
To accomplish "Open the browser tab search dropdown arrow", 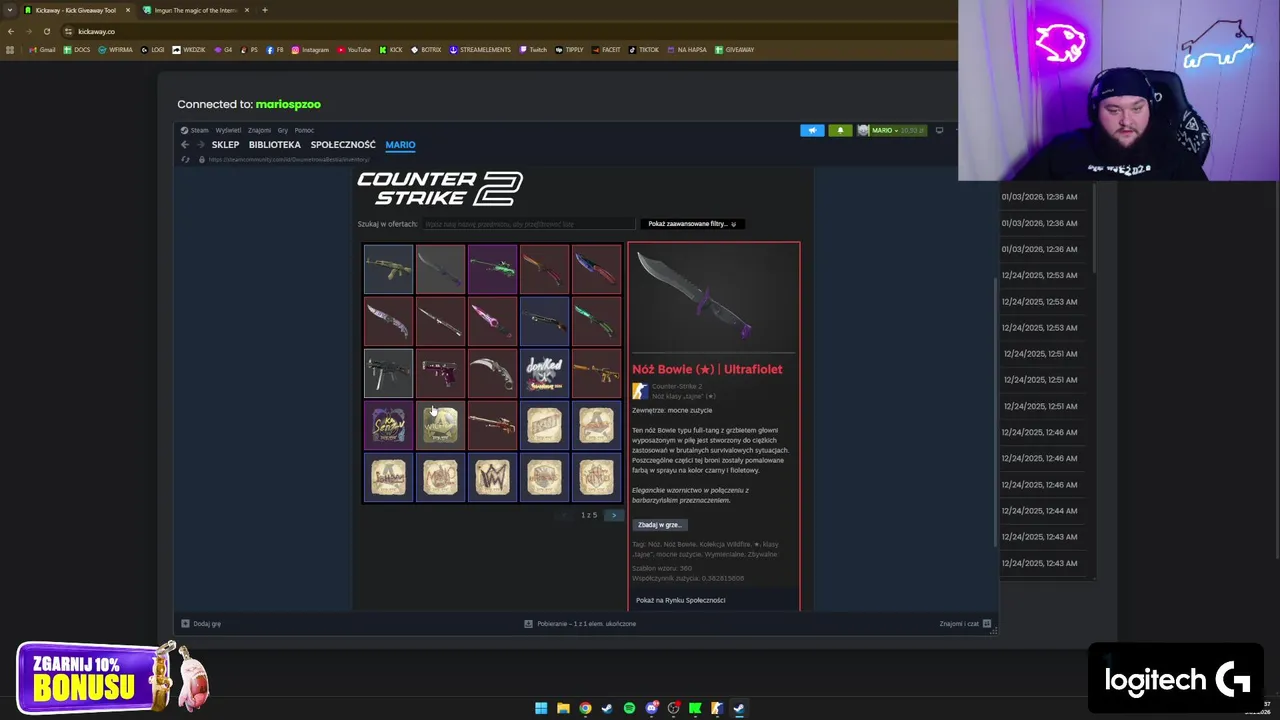I will (9, 10).
